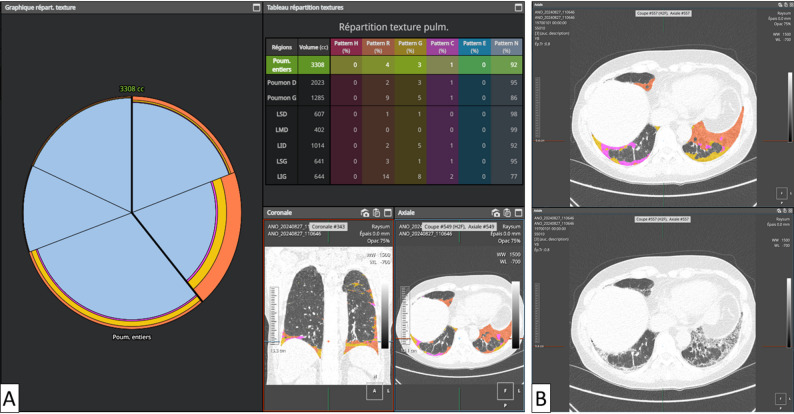Maximize the Tableau répartition textures panel
Screen dimensions: 794x414
click(518, 8)
